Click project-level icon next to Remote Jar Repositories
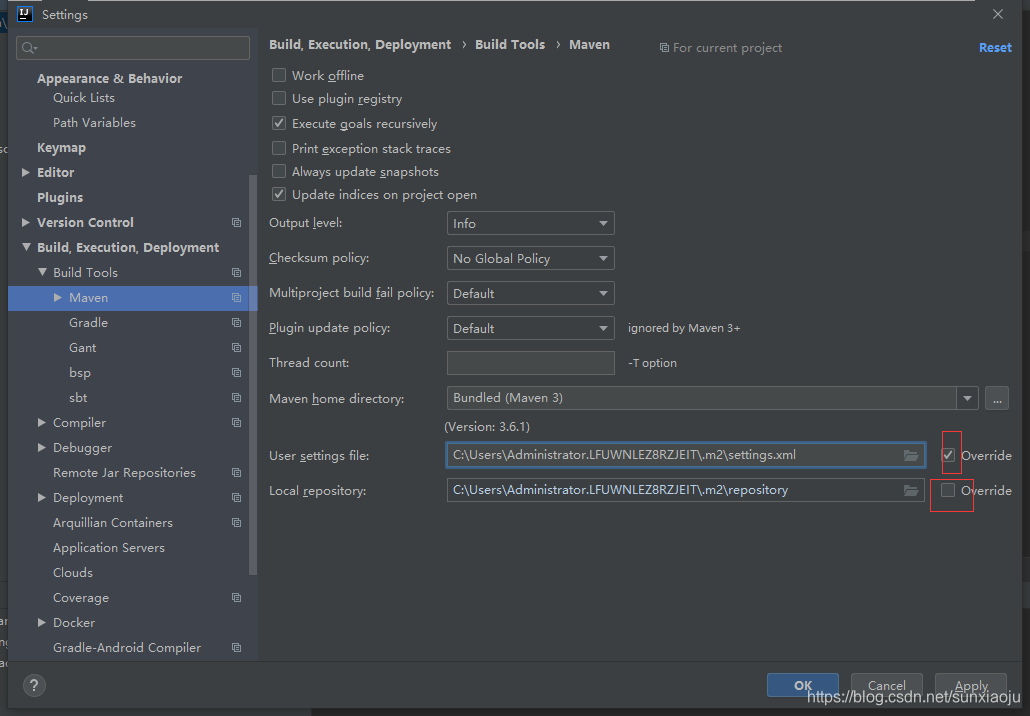1030x716 pixels. click(236, 472)
